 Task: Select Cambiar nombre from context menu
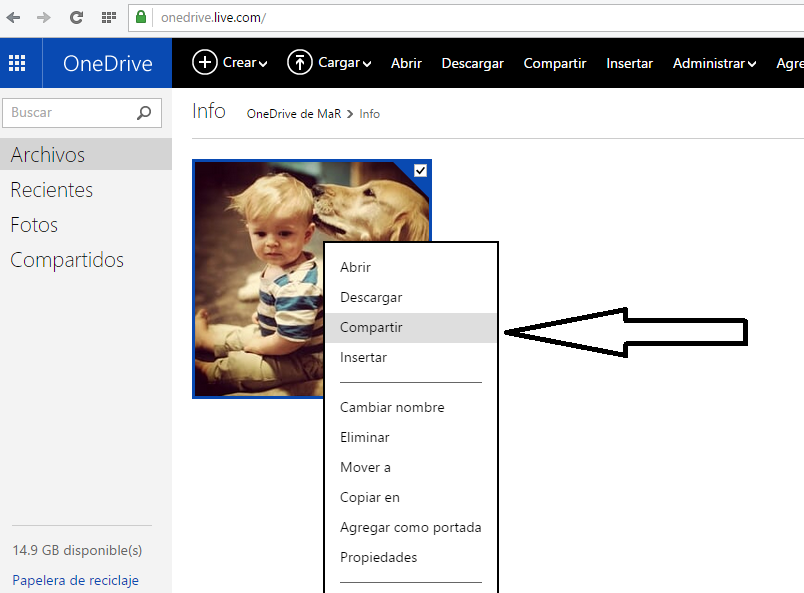392,407
